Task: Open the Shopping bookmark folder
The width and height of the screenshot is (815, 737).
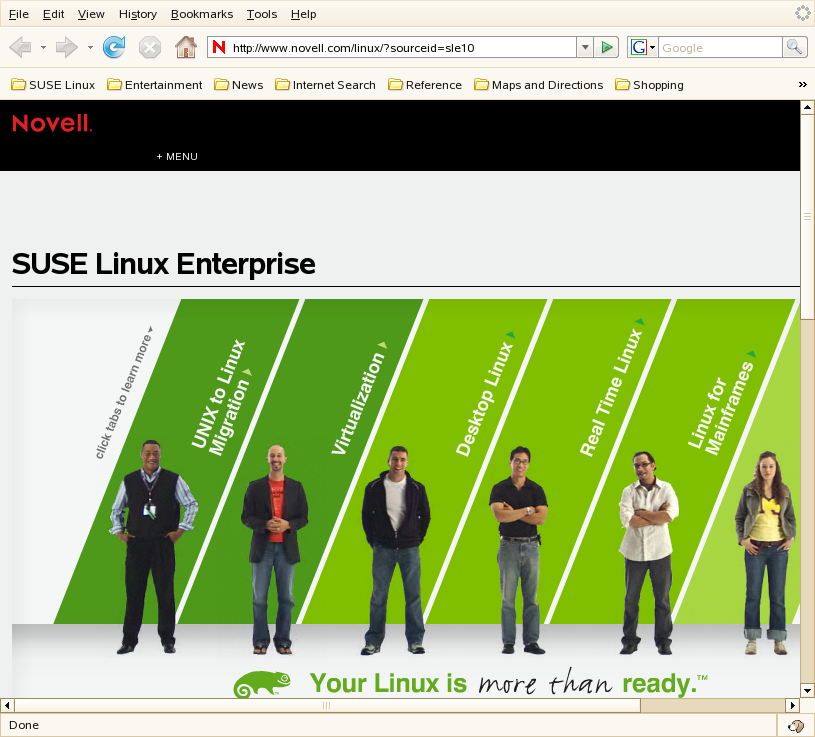Action: (649, 85)
